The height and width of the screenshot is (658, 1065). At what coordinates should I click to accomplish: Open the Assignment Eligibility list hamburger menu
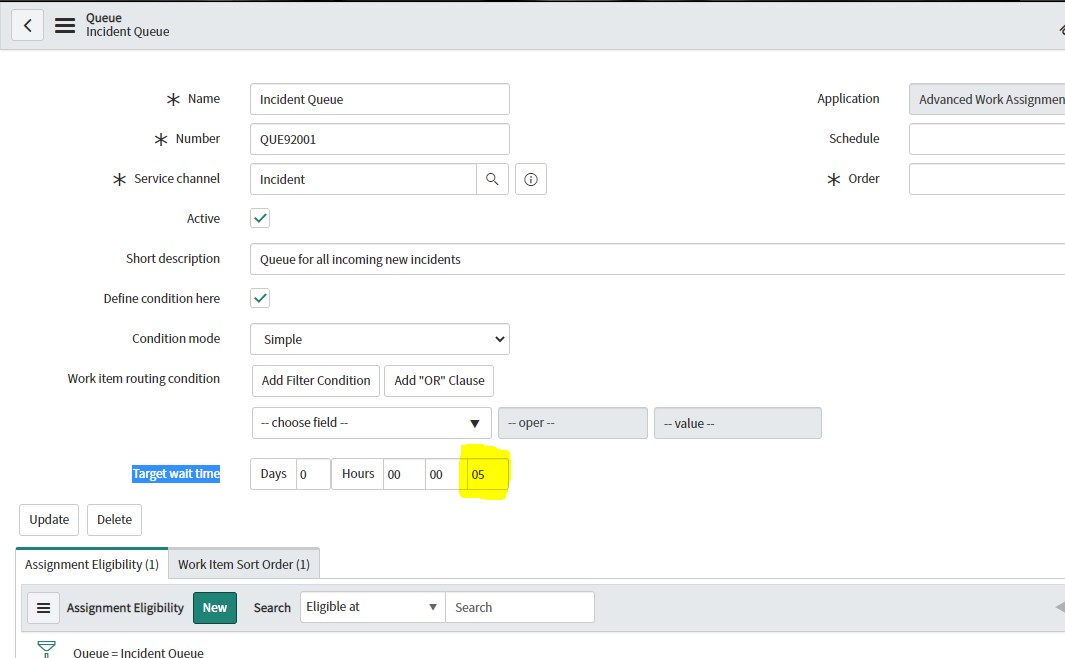(x=43, y=607)
